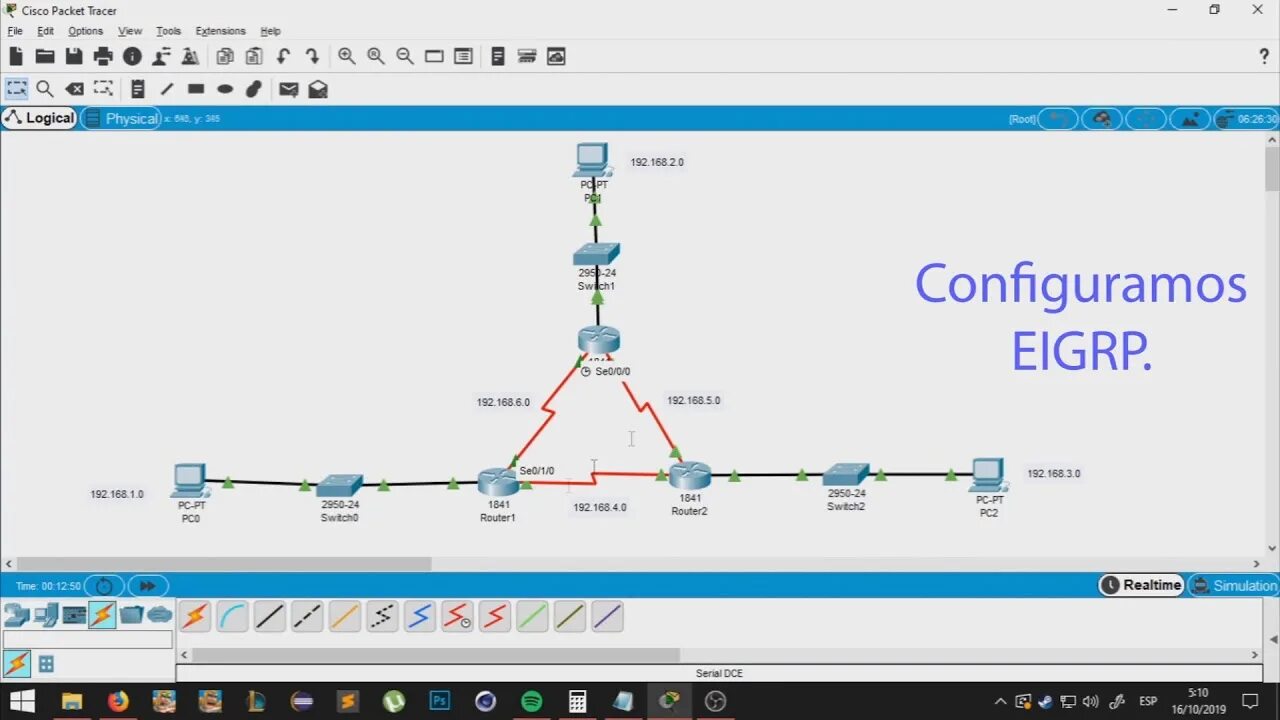Select Components category
The height and width of the screenshot is (720, 1280).
coord(74,615)
